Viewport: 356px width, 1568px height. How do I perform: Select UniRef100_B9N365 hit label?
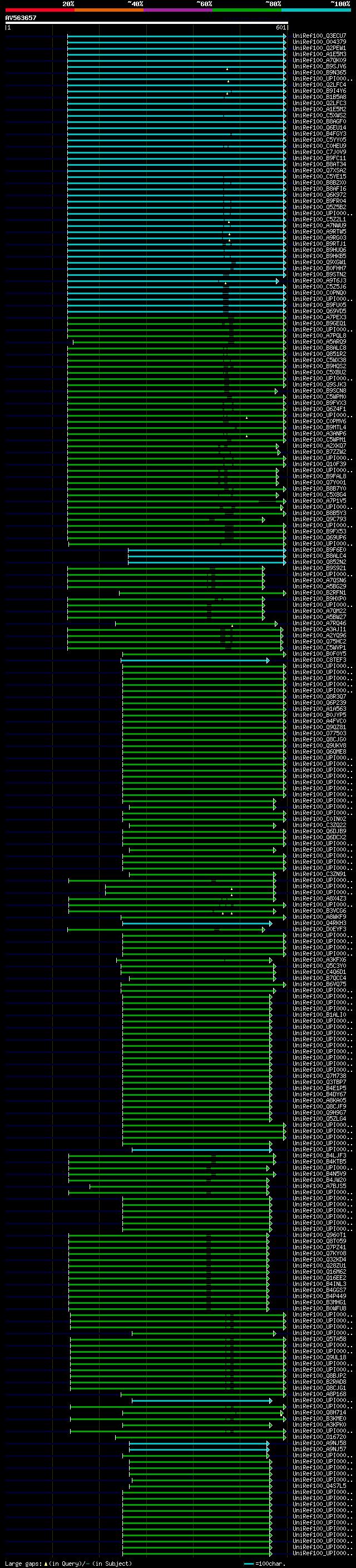pyautogui.click(x=319, y=72)
